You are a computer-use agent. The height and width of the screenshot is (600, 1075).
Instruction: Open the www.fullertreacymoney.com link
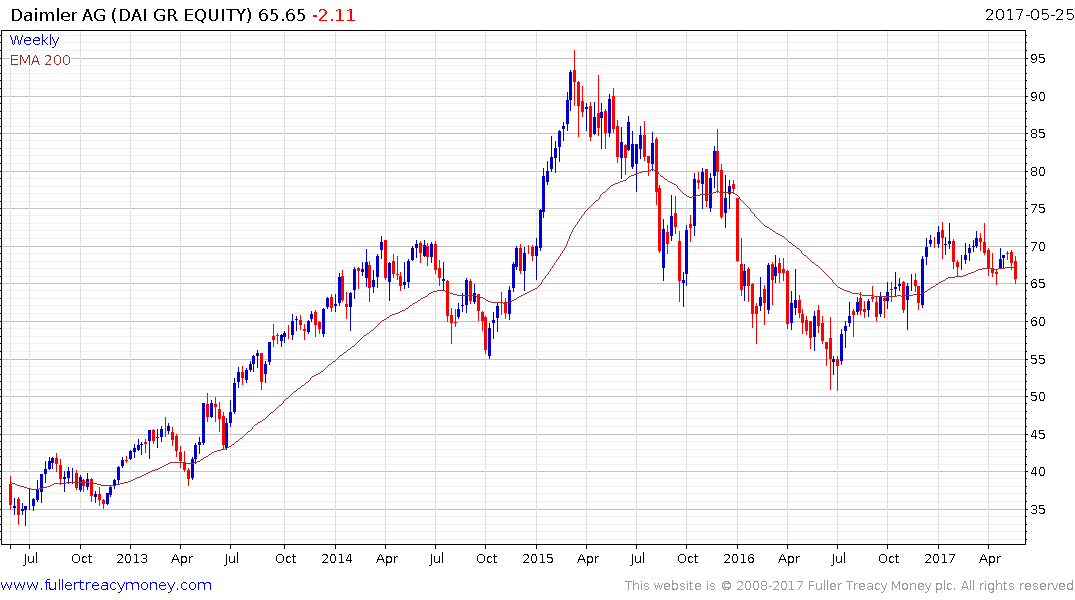click(x=106, y=585)
